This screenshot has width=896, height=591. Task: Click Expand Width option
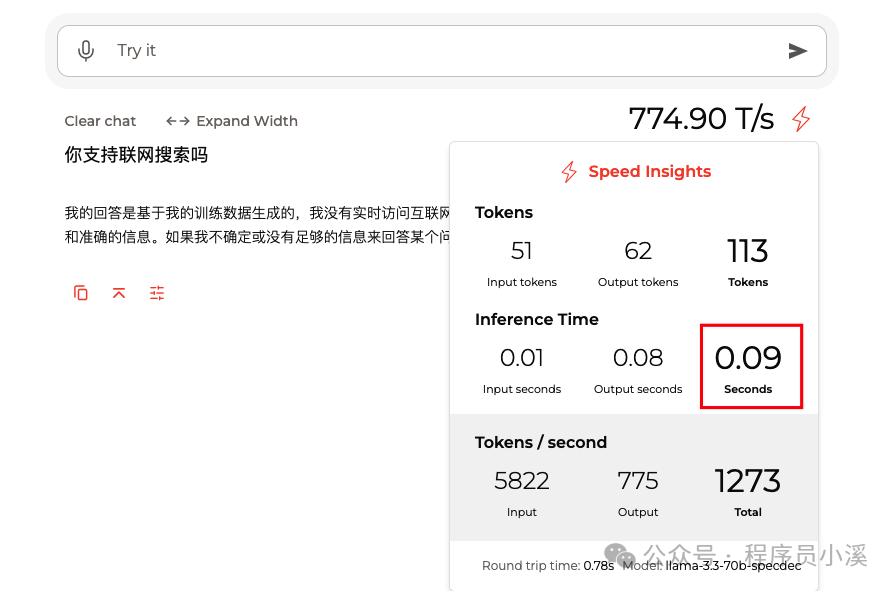[232, 121]
